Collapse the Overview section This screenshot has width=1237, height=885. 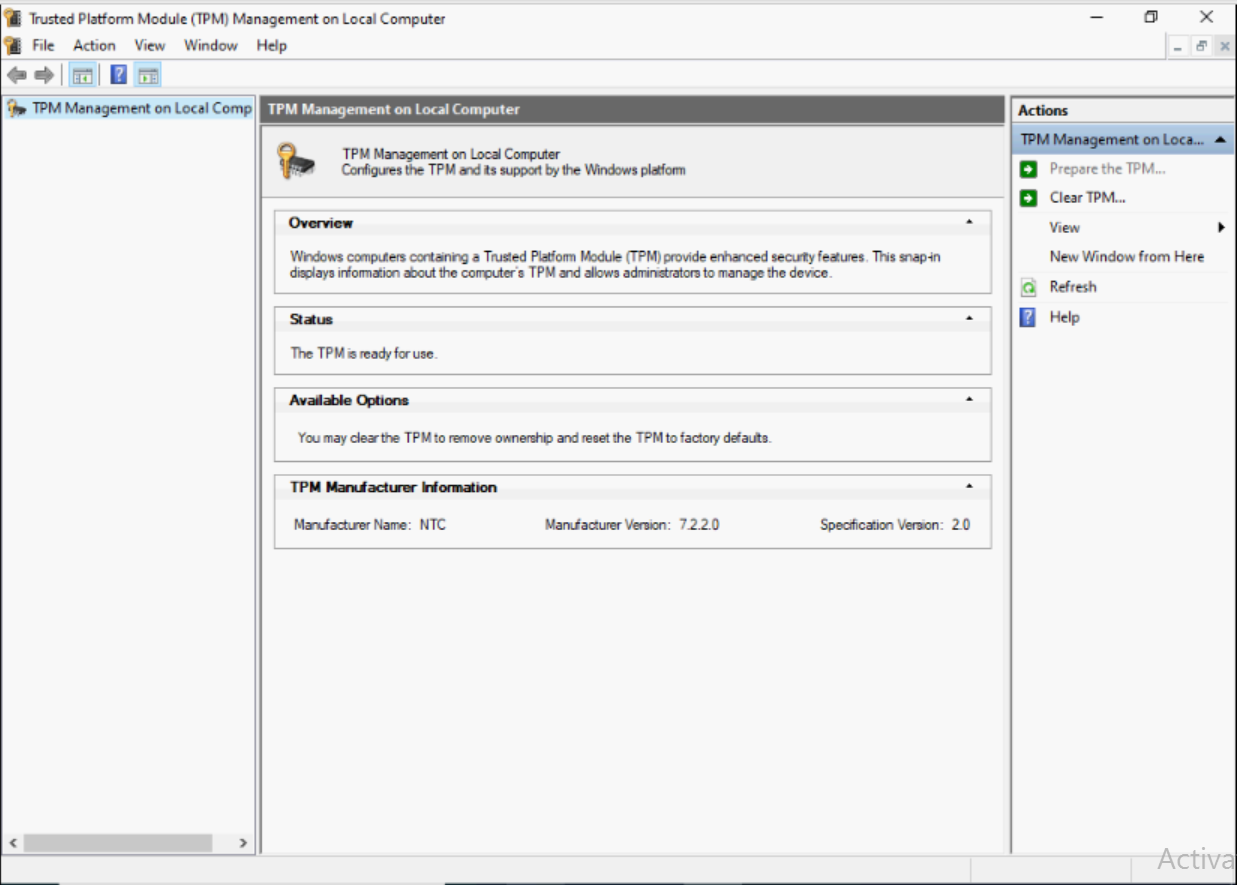tap(969, 222)
